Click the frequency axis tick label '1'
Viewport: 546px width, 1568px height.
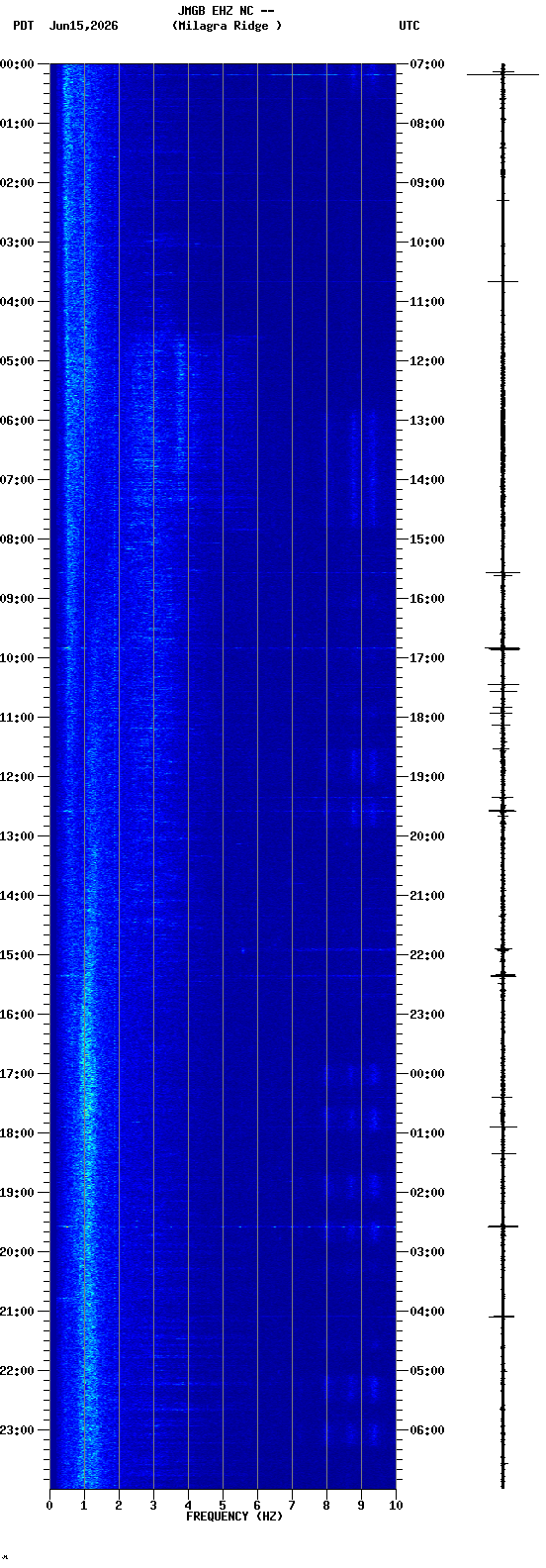[x=84, y=1506]
